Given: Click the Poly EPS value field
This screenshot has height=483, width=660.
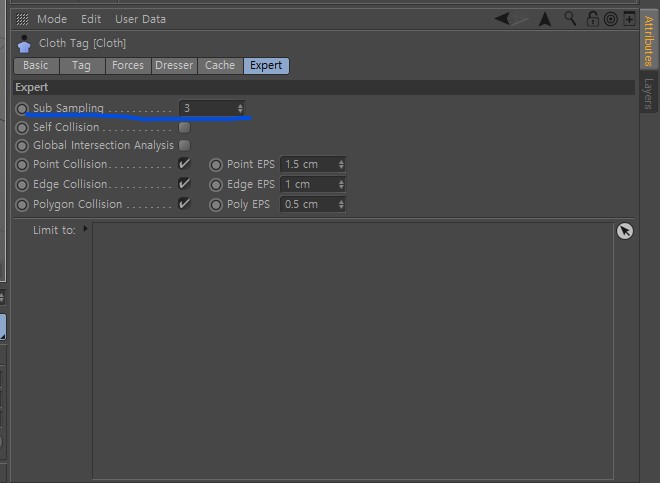Looking at the screenshot, I should click(x=313, y=204).
